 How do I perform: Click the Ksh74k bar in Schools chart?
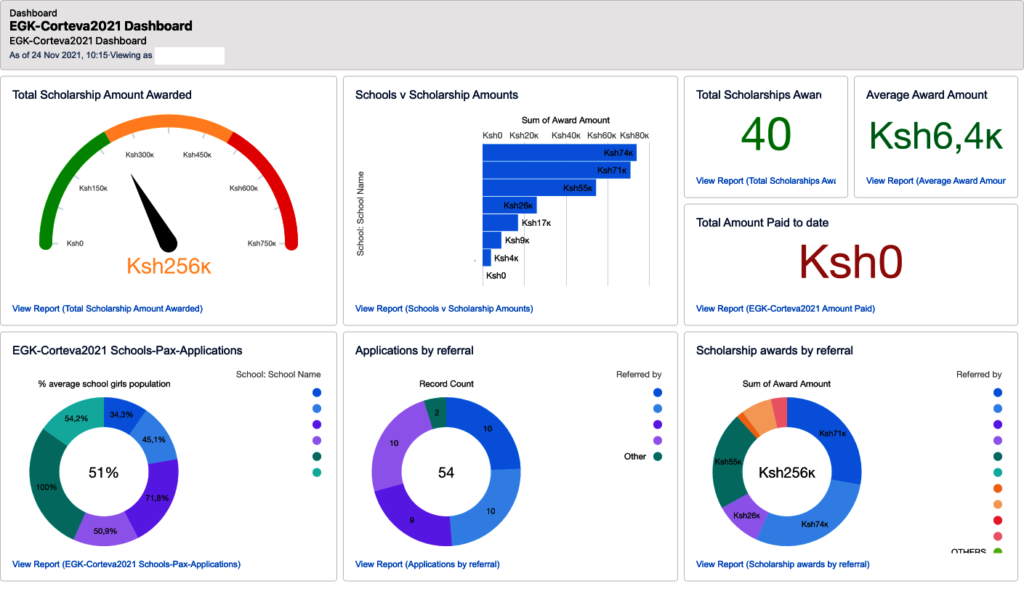click(560, 153)
